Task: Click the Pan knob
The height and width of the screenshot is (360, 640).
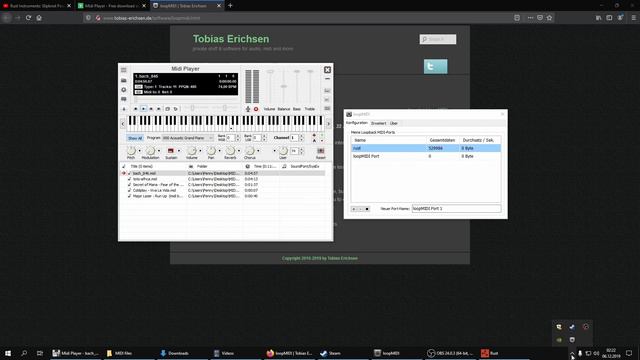Action: 211,151
